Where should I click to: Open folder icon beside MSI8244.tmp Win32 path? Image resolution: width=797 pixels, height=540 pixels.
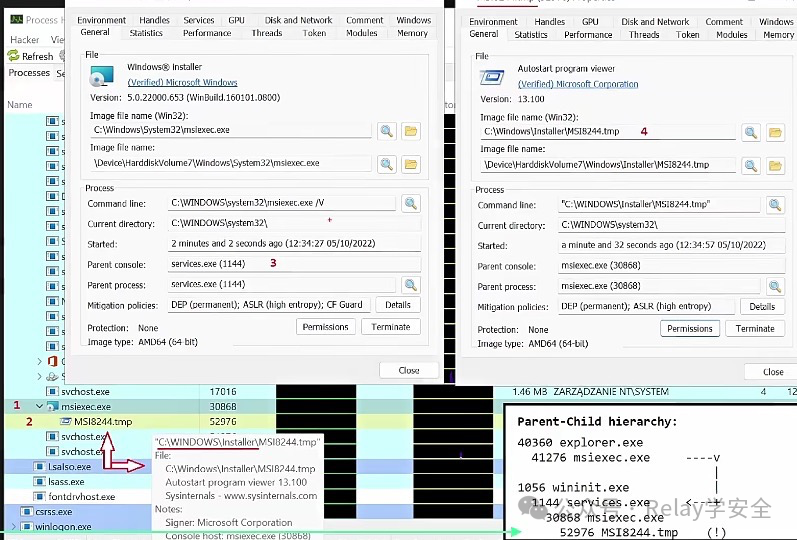tap(775, 133)
